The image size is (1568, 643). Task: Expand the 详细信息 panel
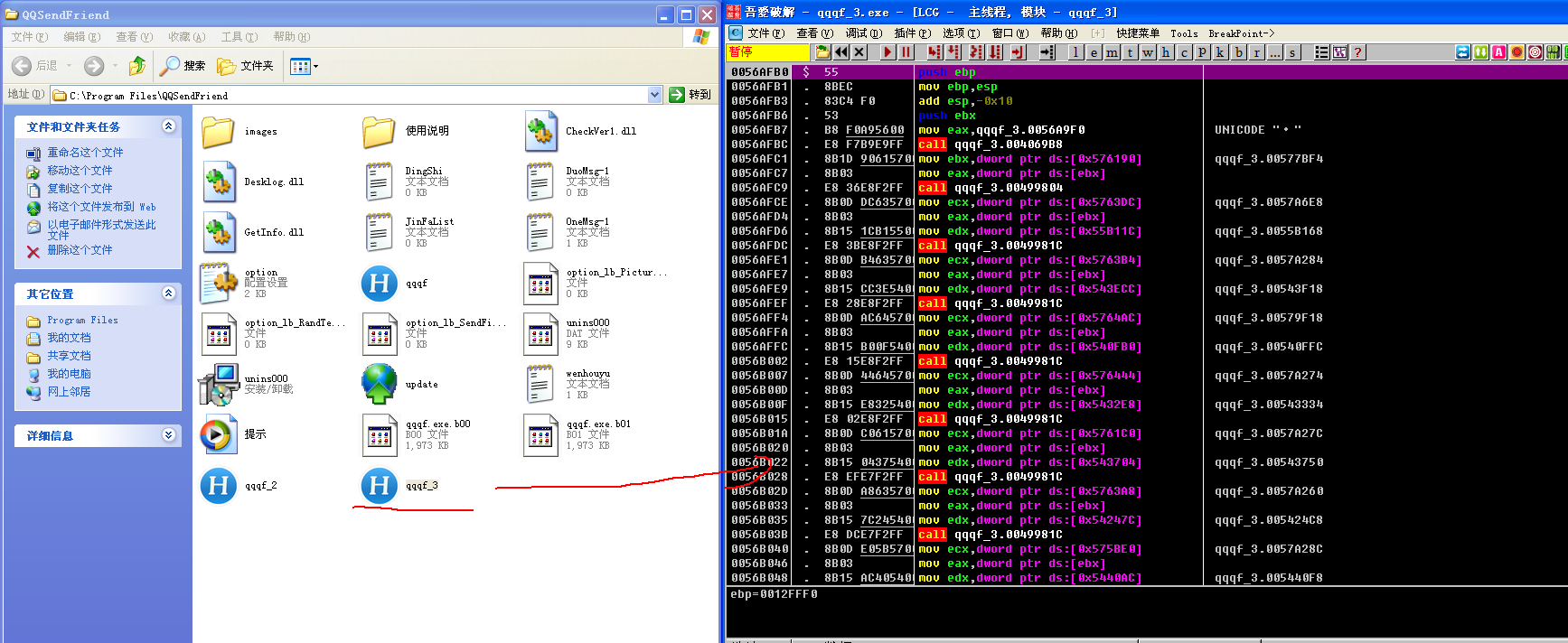pyautogui.click(x=168, y=435)
